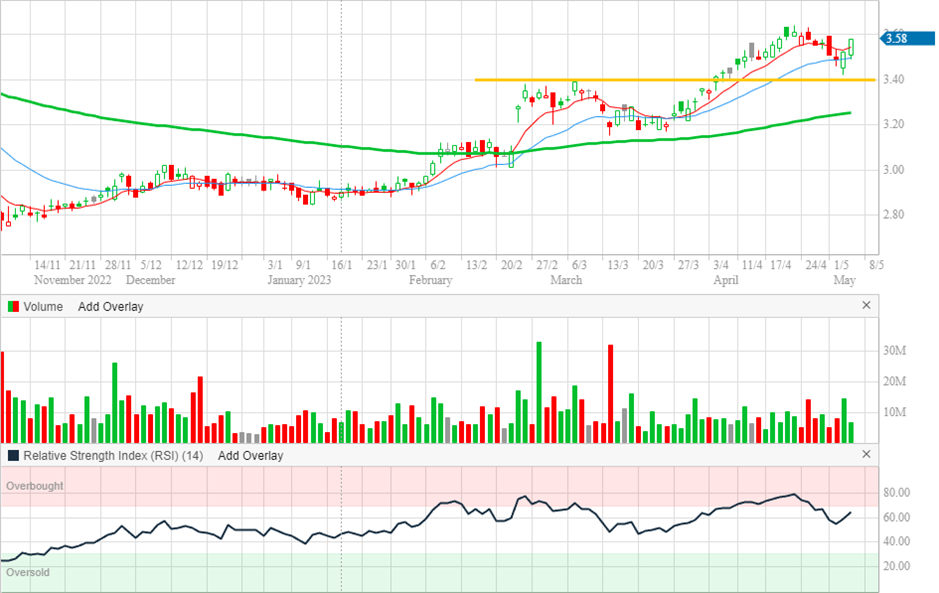Screen dimensions: 939x593
Task: Click the January 2023 label on date axis
Action: click(299, 281)
